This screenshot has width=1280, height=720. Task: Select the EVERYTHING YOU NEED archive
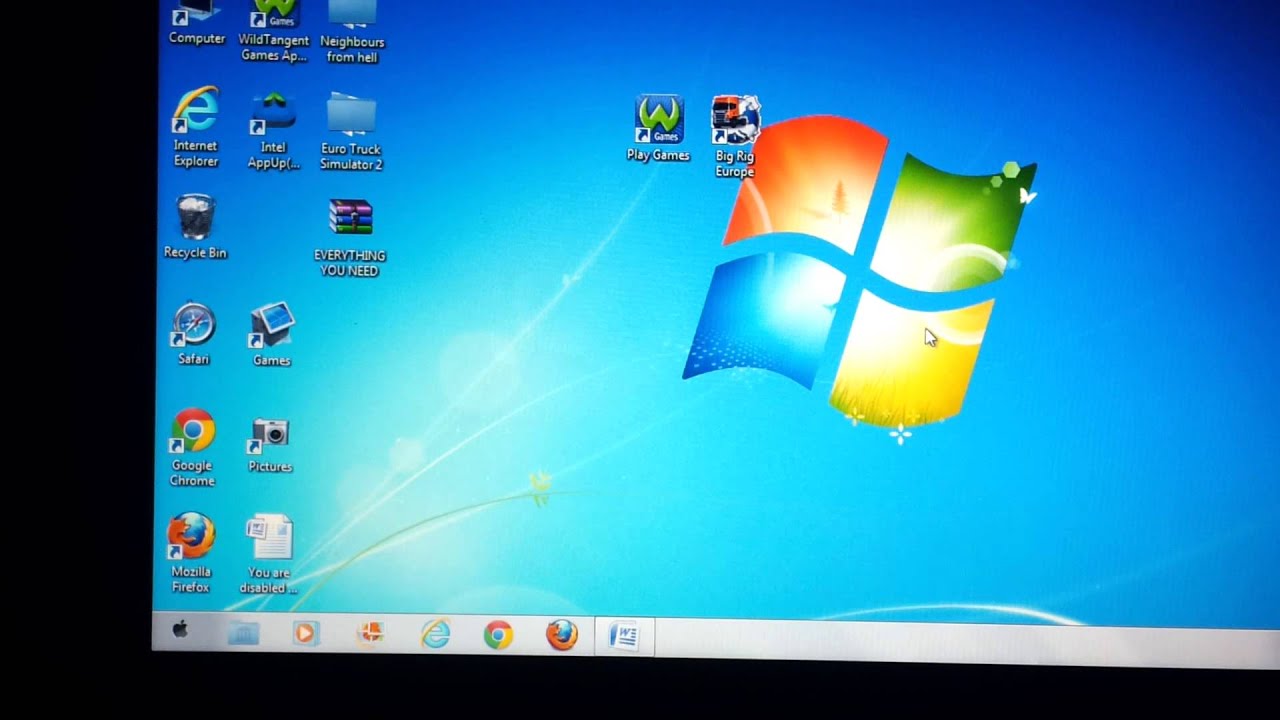point(349,238)
